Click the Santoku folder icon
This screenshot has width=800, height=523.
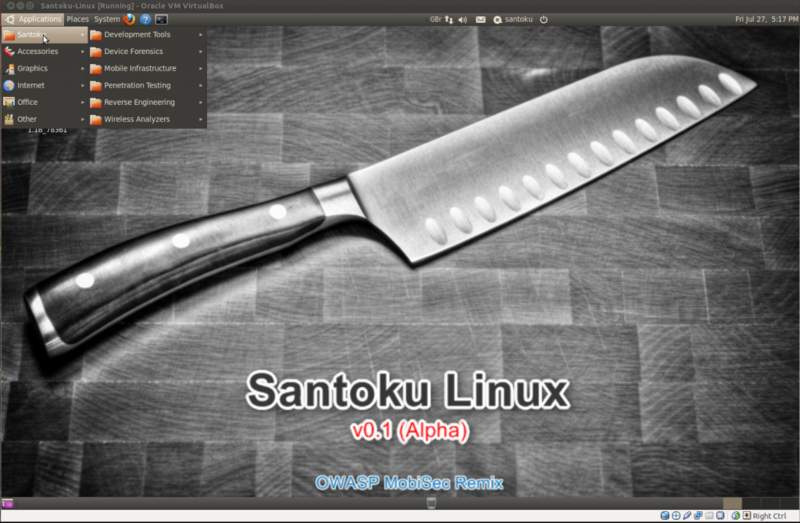(9, 35)
